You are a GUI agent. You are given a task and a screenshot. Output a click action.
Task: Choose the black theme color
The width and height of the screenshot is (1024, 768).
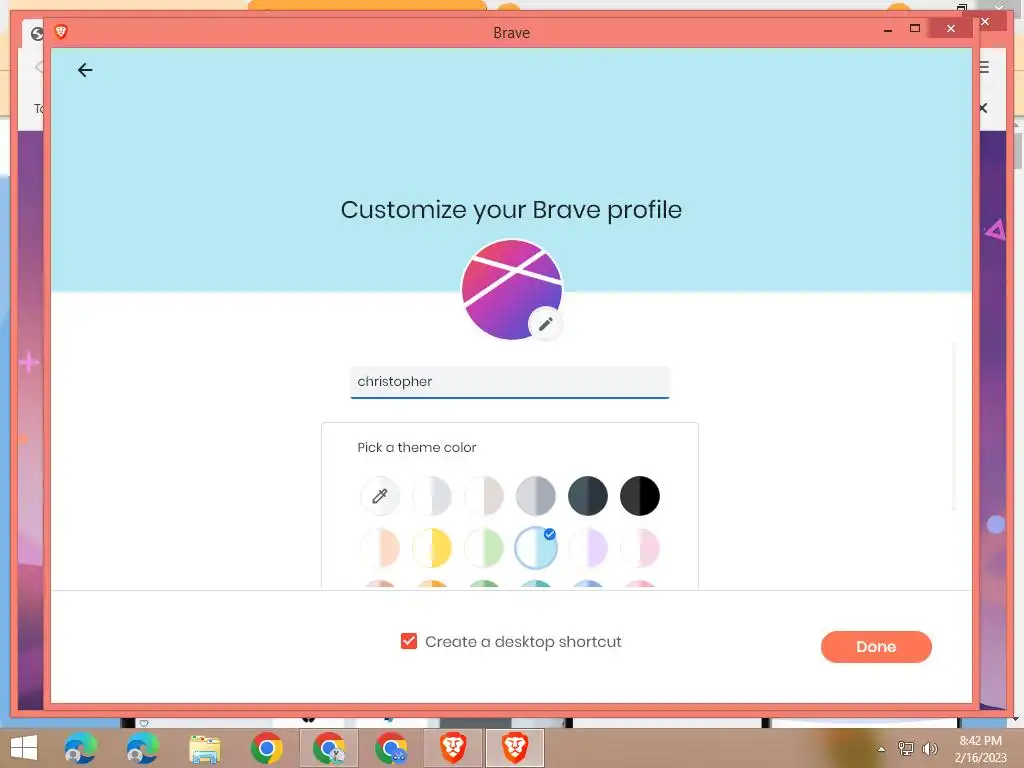point(640,496)
